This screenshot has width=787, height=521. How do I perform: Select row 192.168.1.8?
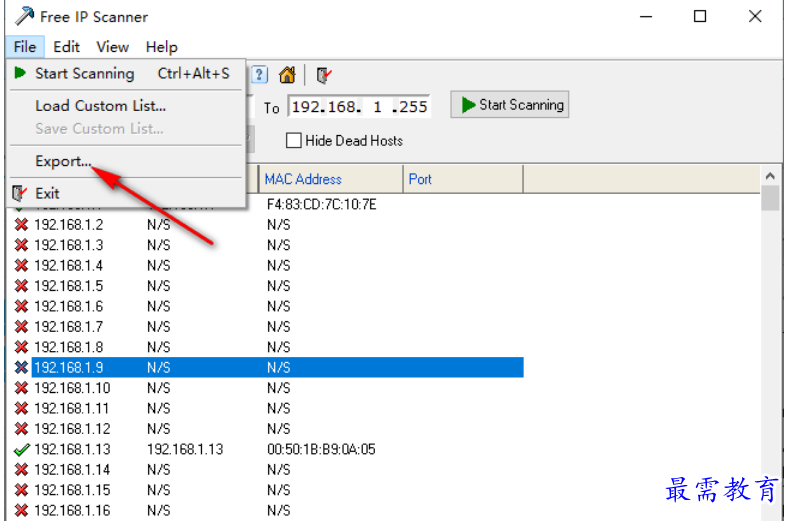pos(268,347)
